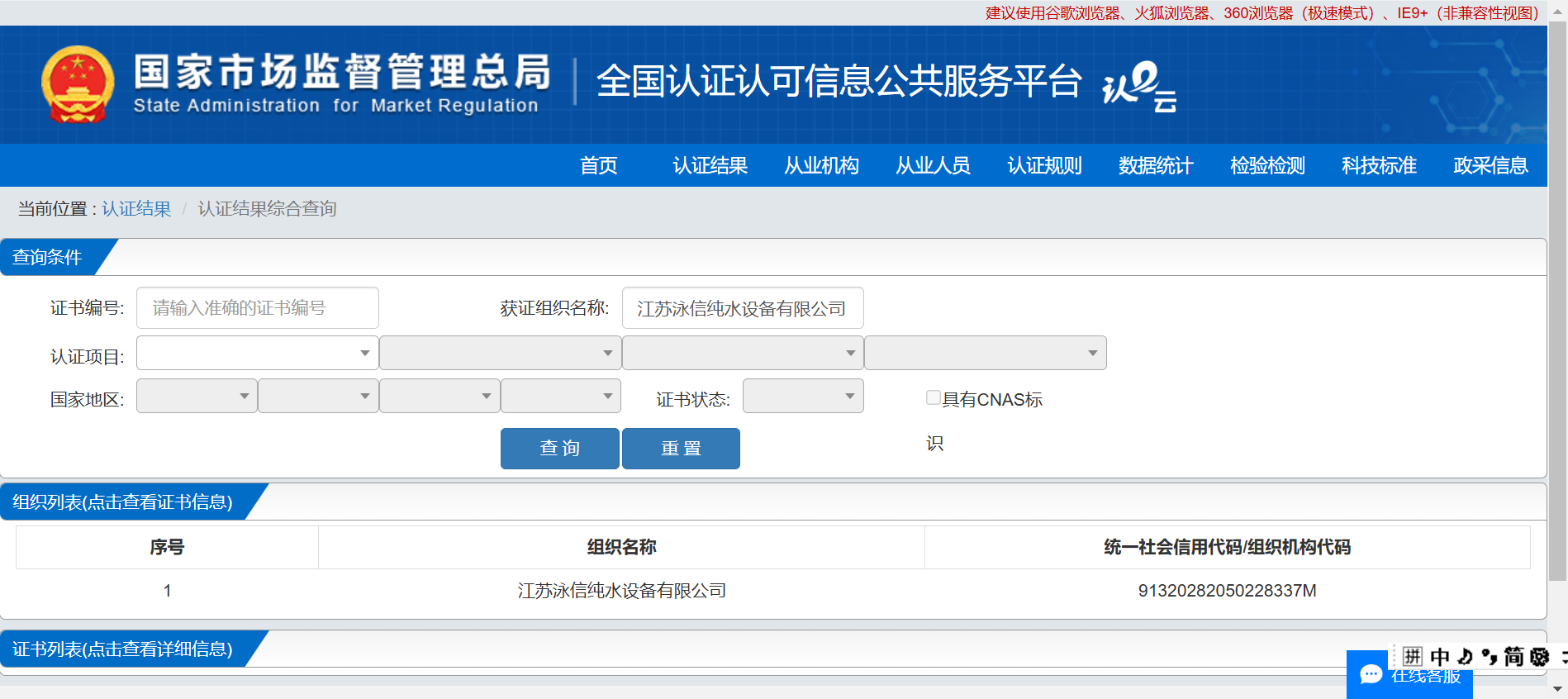Open the IME settings gear icon
This screenshot has height=699, width=1568.
[x=1540, y=657]
